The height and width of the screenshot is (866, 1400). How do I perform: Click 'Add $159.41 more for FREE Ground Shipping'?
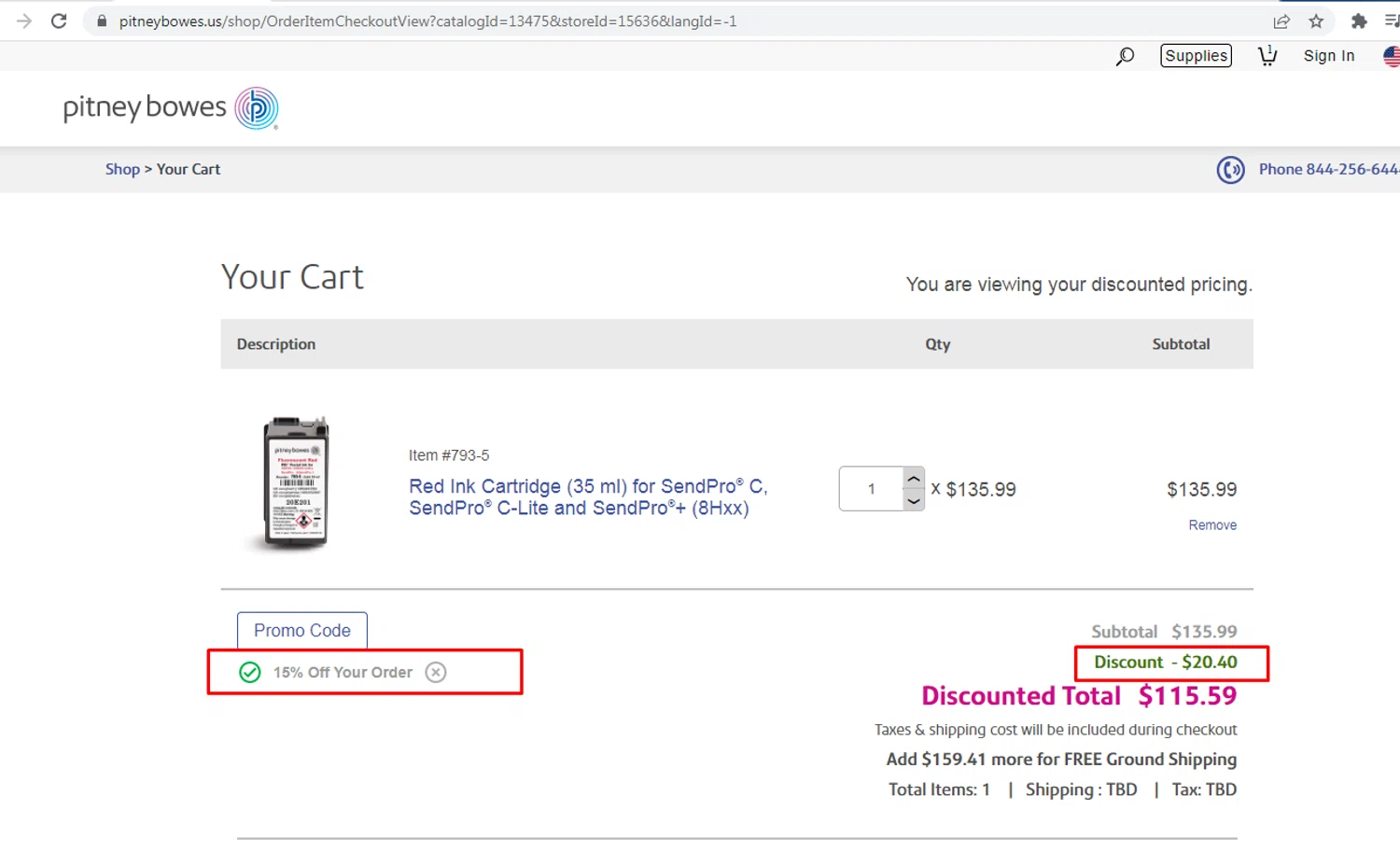[1061, 760]
